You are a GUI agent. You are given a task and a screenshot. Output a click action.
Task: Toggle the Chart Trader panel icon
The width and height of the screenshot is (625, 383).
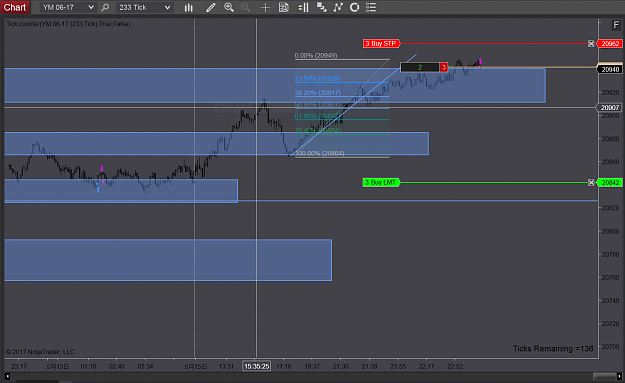[x=303, y=7]
